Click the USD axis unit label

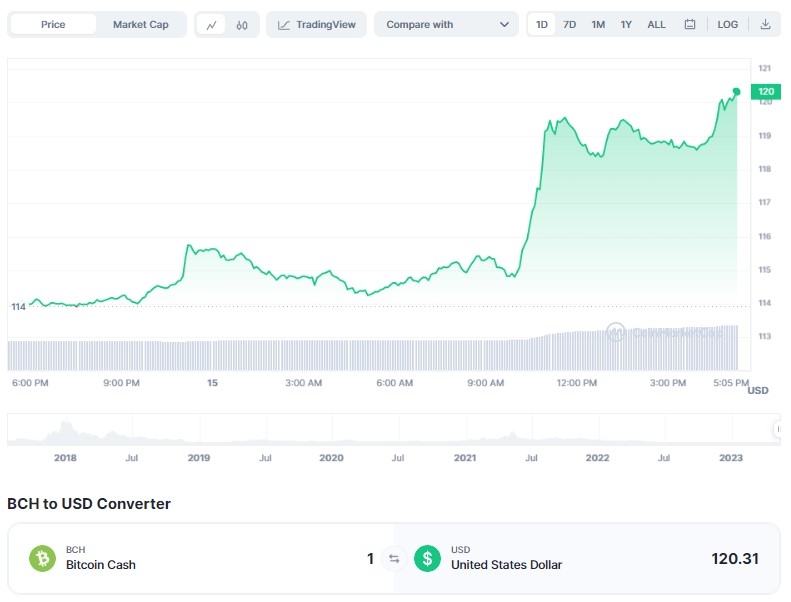(758, 391)
